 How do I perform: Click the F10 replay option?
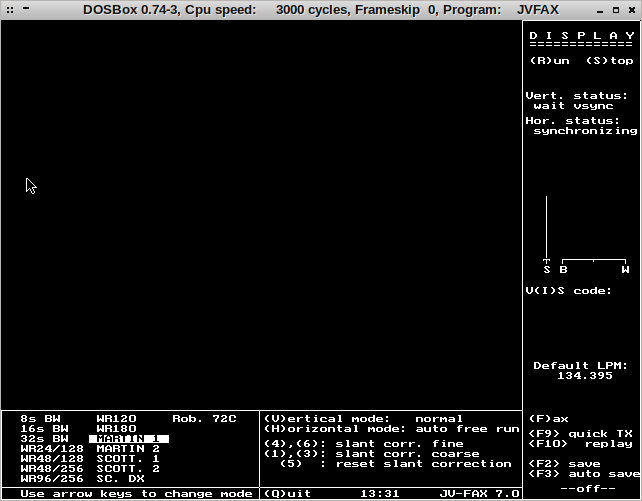click(581, 444)
